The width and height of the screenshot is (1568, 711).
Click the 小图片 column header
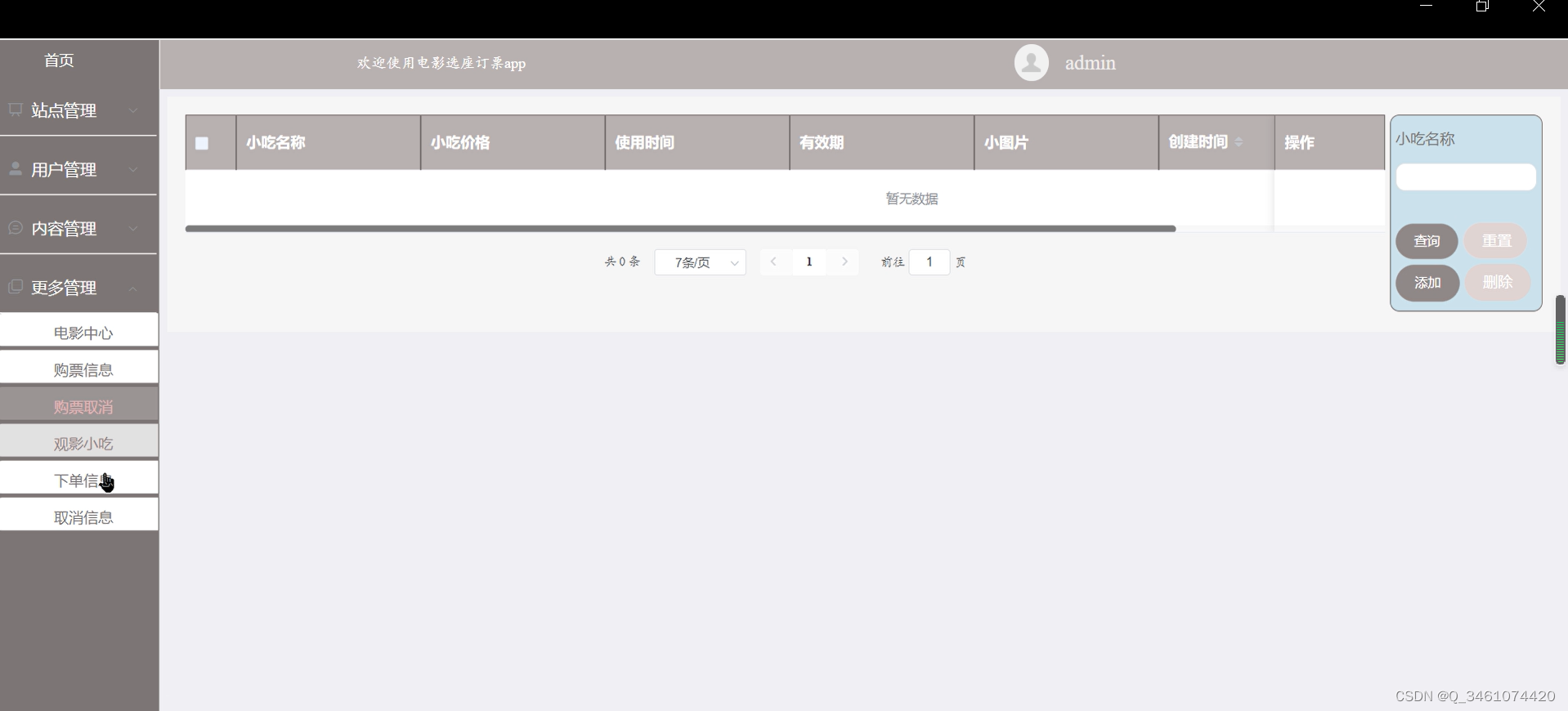pyautogui.click(x=1066, y=142)
